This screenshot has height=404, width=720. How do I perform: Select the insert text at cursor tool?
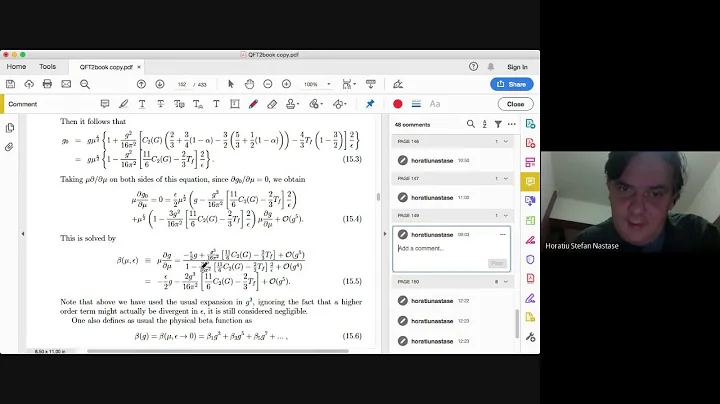click(197, 104)
